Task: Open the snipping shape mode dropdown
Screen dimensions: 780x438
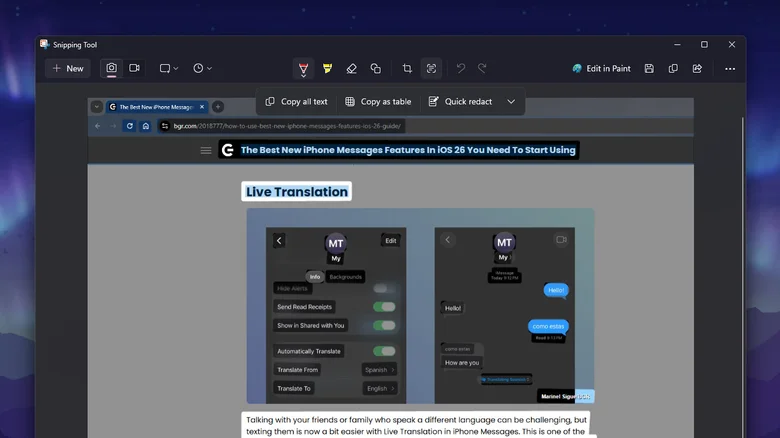Action: click(169, 68)
